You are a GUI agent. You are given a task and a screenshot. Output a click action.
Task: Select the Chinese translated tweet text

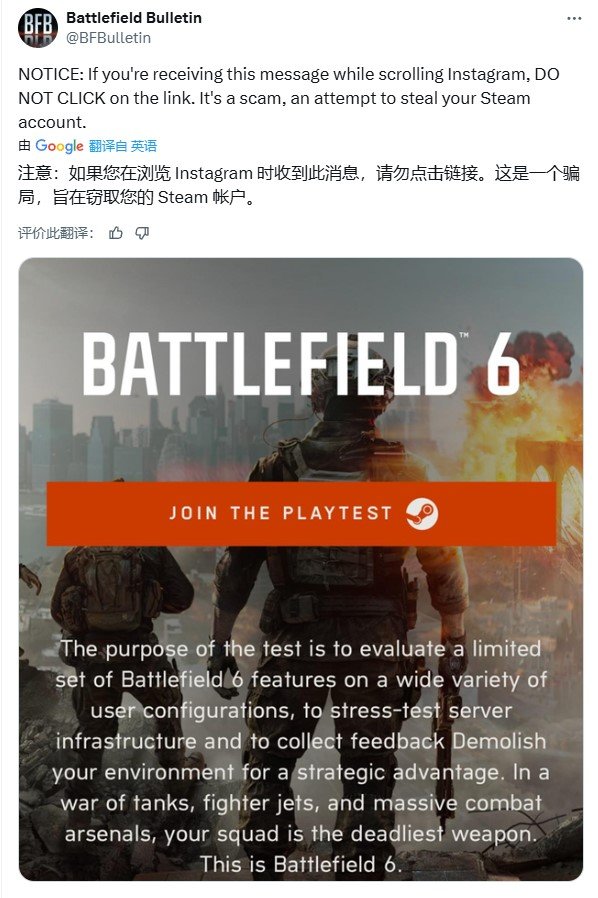[x=298, y=185]
